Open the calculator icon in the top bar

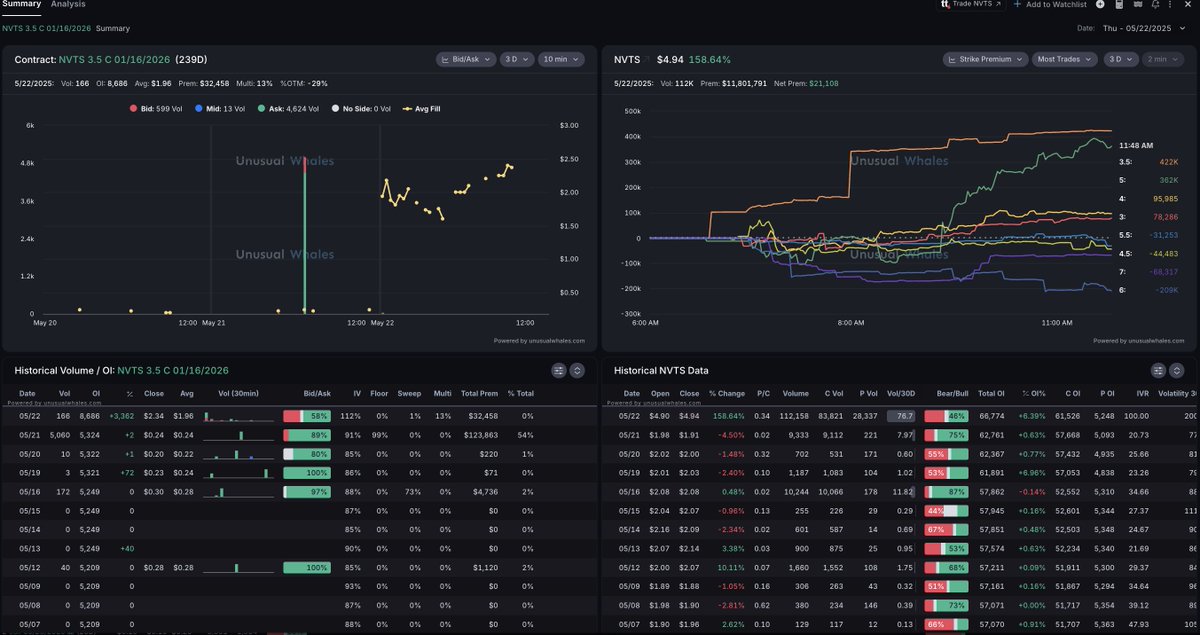tap(1119, 5)
